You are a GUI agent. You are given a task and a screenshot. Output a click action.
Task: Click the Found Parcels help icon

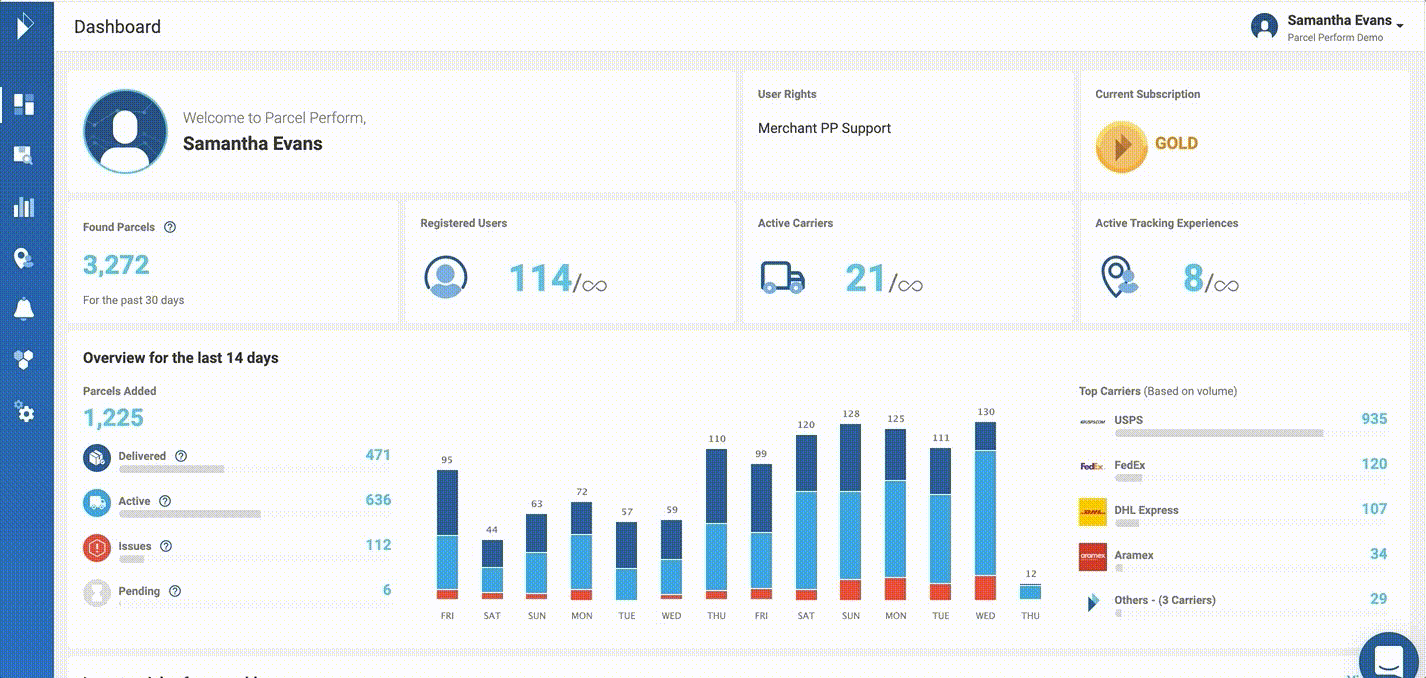coord(170,227)
